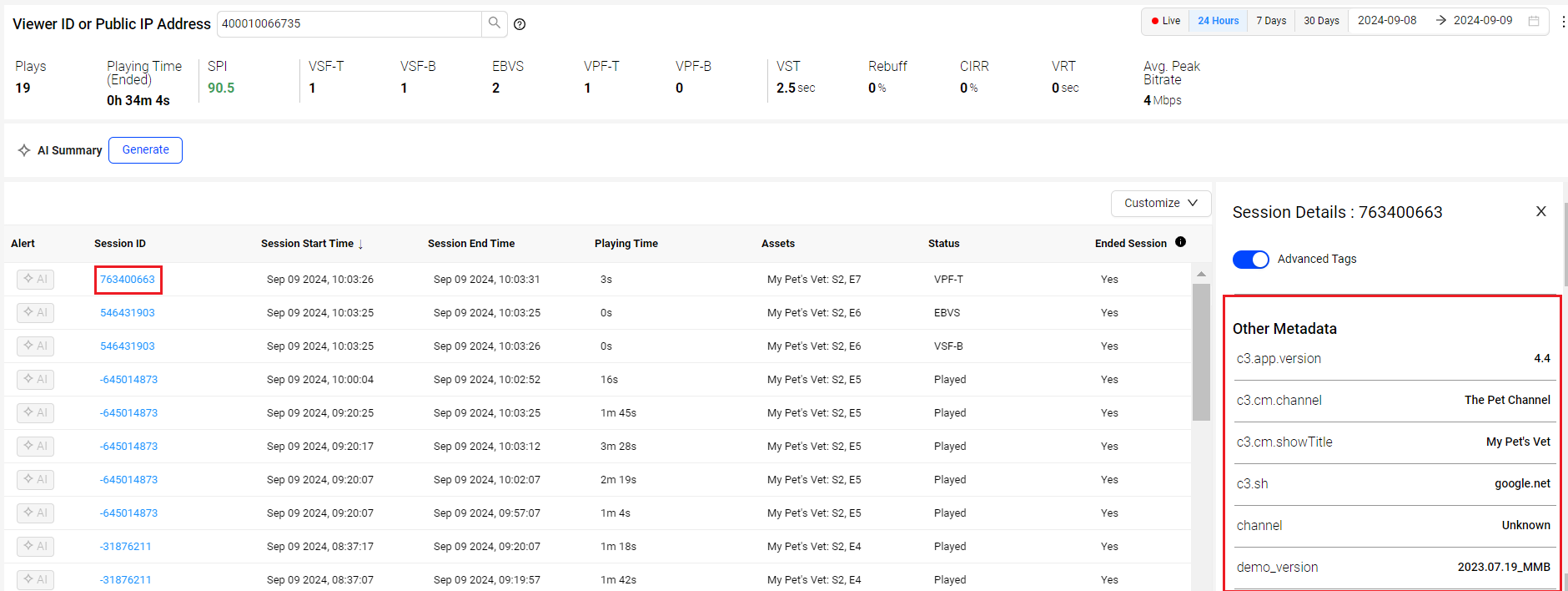
Task: Click the AI alert icon in the last row
Action: [x=35, y=579]
